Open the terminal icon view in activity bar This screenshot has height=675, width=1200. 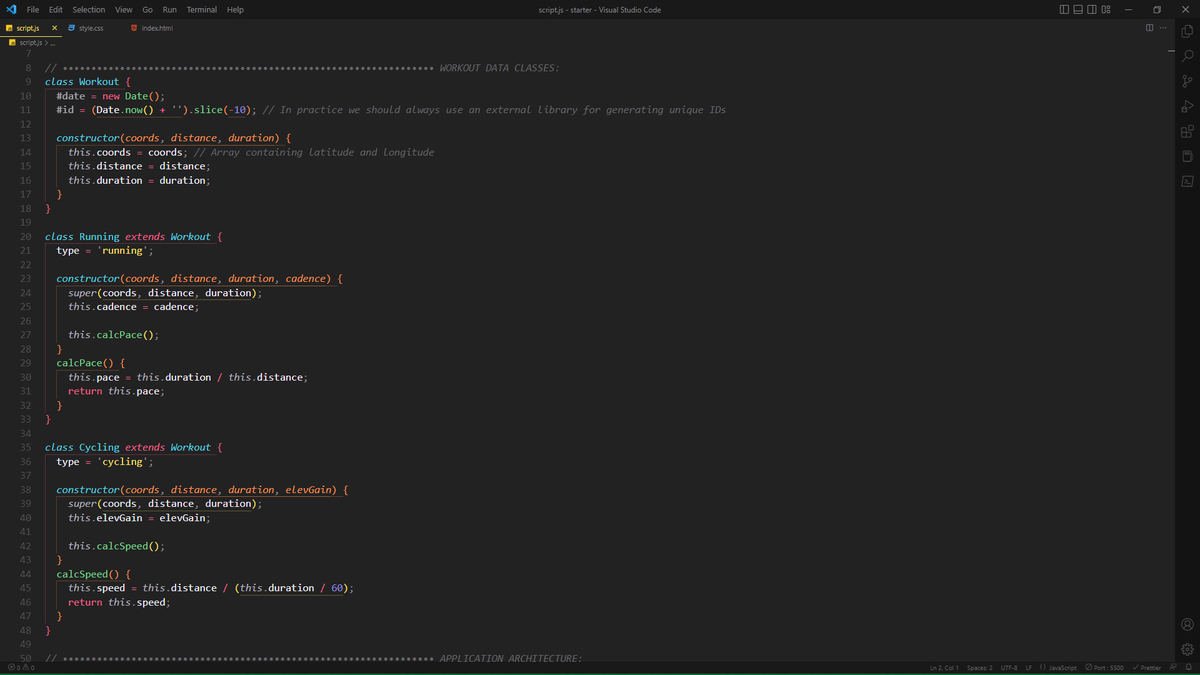tap(1187, 181)
